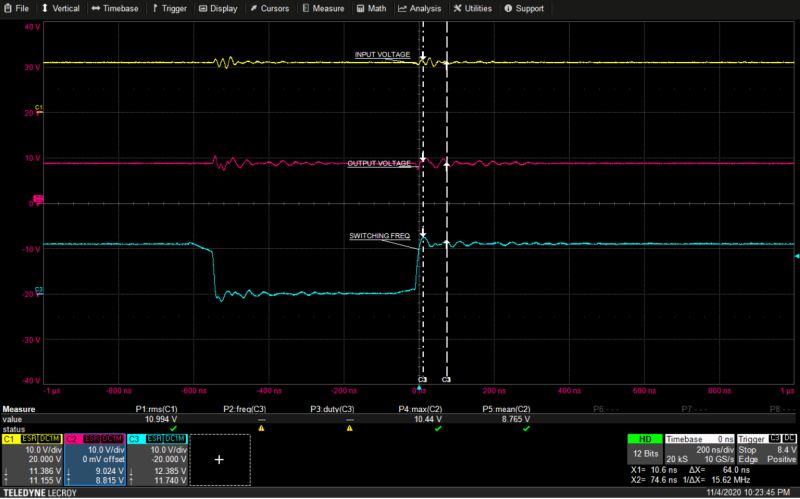Open the Math menu
This screenshot has height=499, width=800.
tap(371, 8)
